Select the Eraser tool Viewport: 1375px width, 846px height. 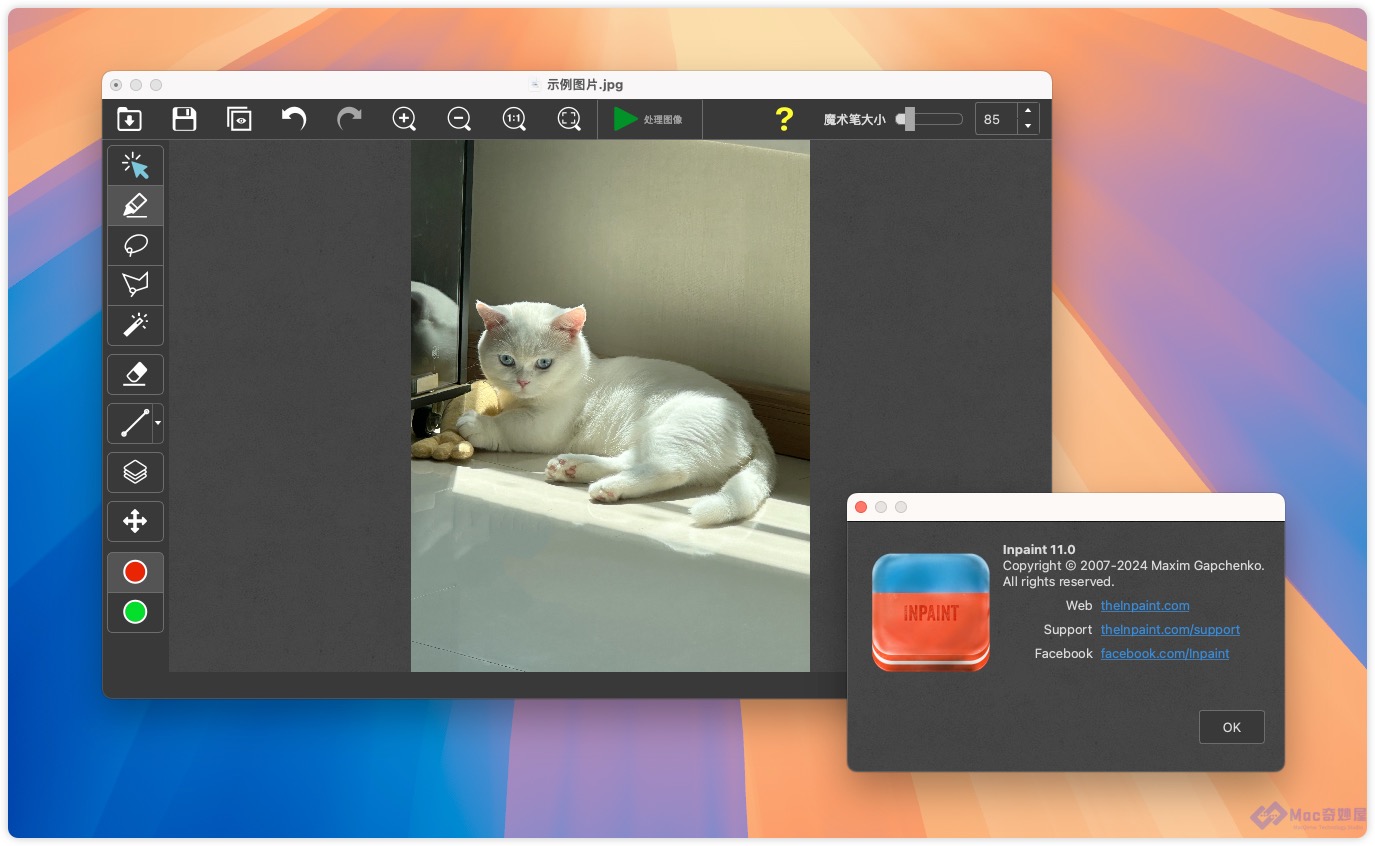point(135,374)
